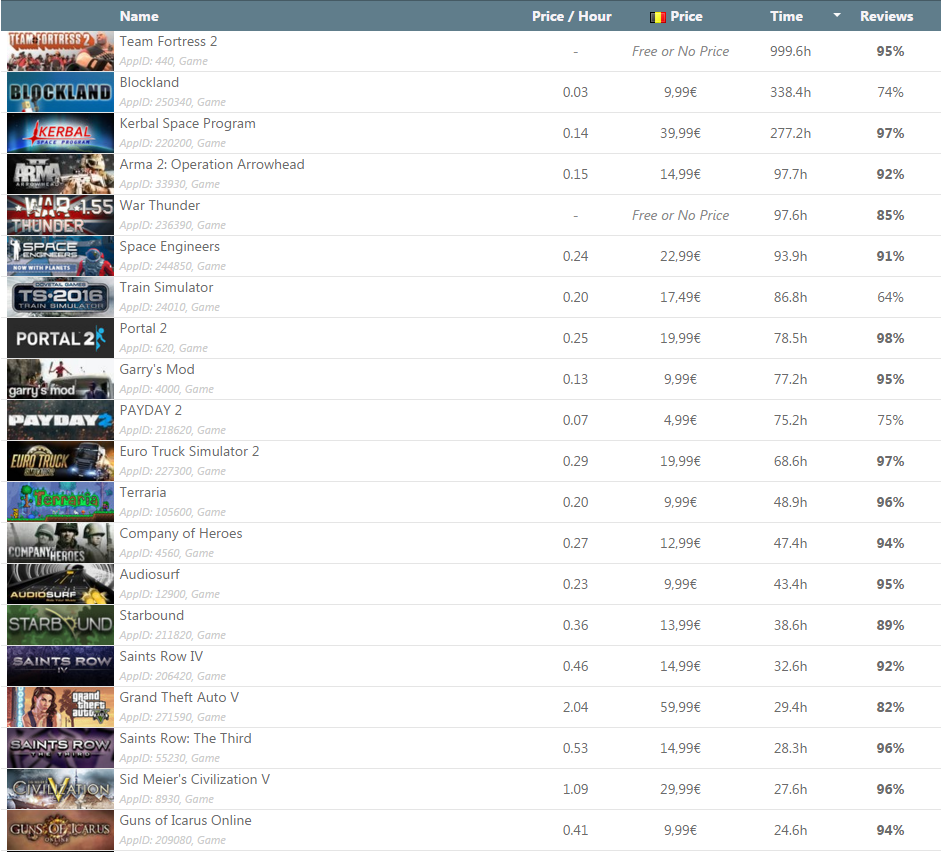The image size is (942, 852).
Task: Open the Starbound thumbnail
Action: pyautogui.click(x=60, y=625)
